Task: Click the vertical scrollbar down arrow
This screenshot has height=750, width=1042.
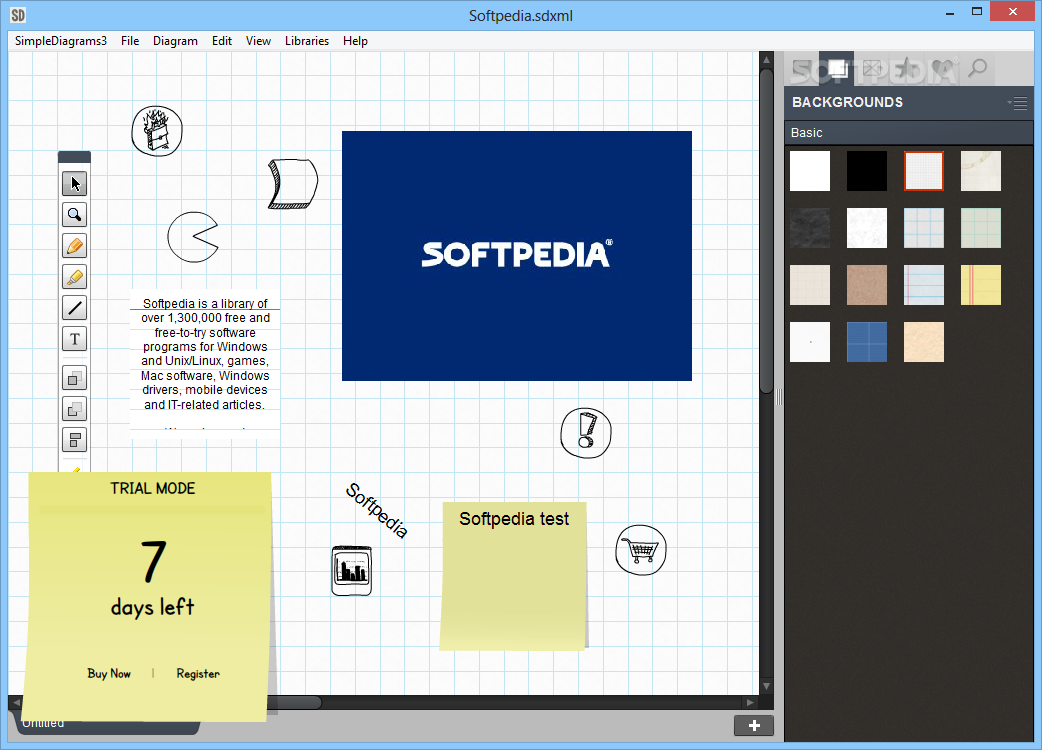Action: pos(766,686)
